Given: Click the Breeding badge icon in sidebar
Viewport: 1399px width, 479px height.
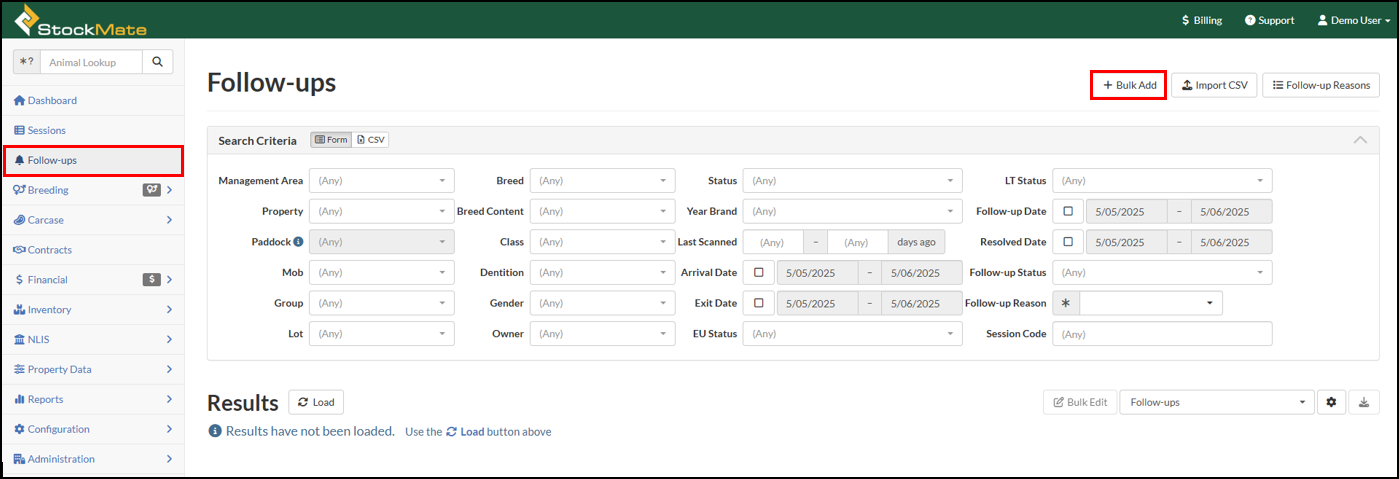Looking at the screenshot, I should [152, 190].
